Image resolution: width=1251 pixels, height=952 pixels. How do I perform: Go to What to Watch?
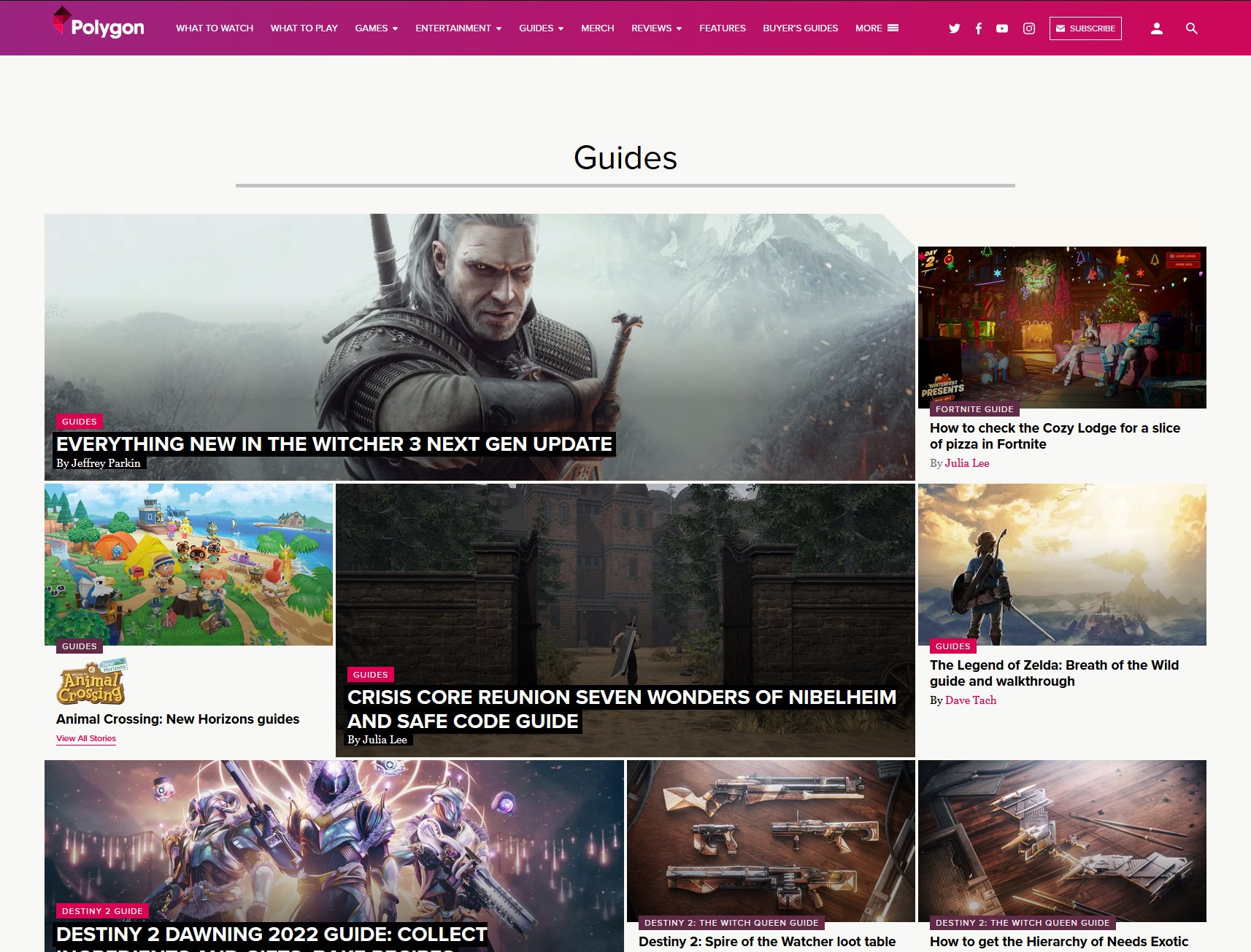click(x=215, y=28)
